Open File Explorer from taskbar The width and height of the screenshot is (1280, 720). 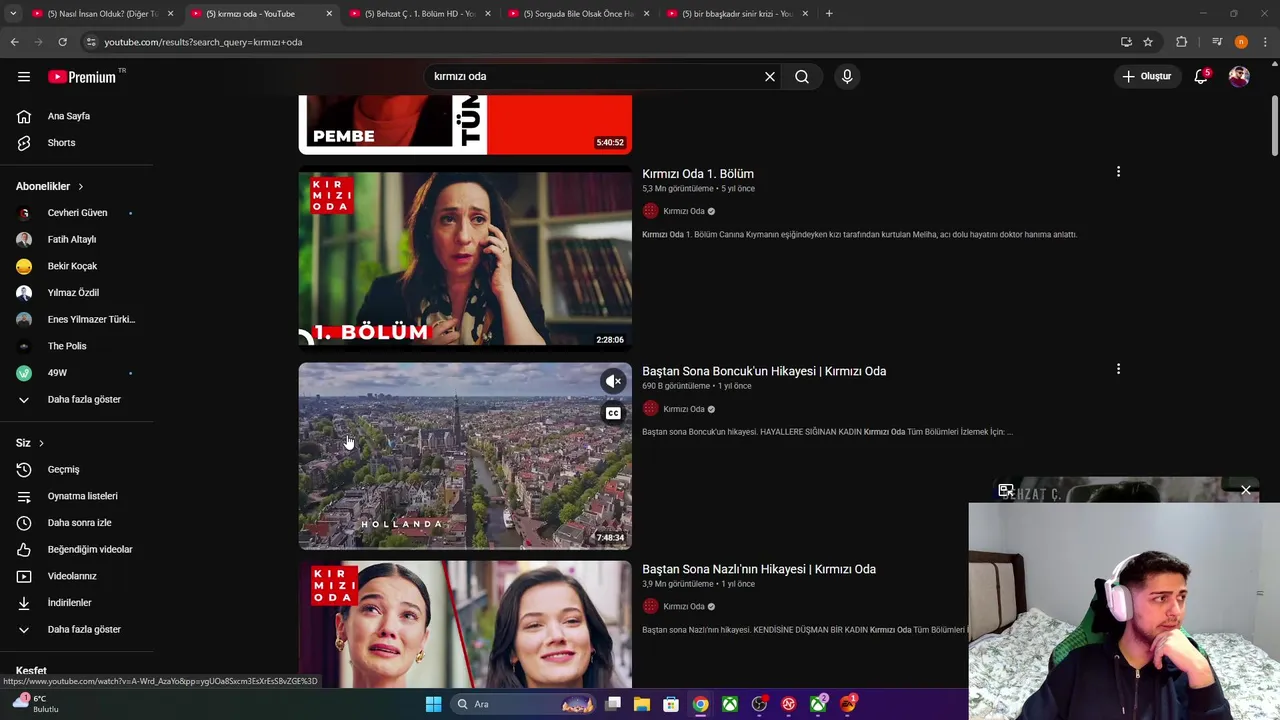click(x=642, y=704)
